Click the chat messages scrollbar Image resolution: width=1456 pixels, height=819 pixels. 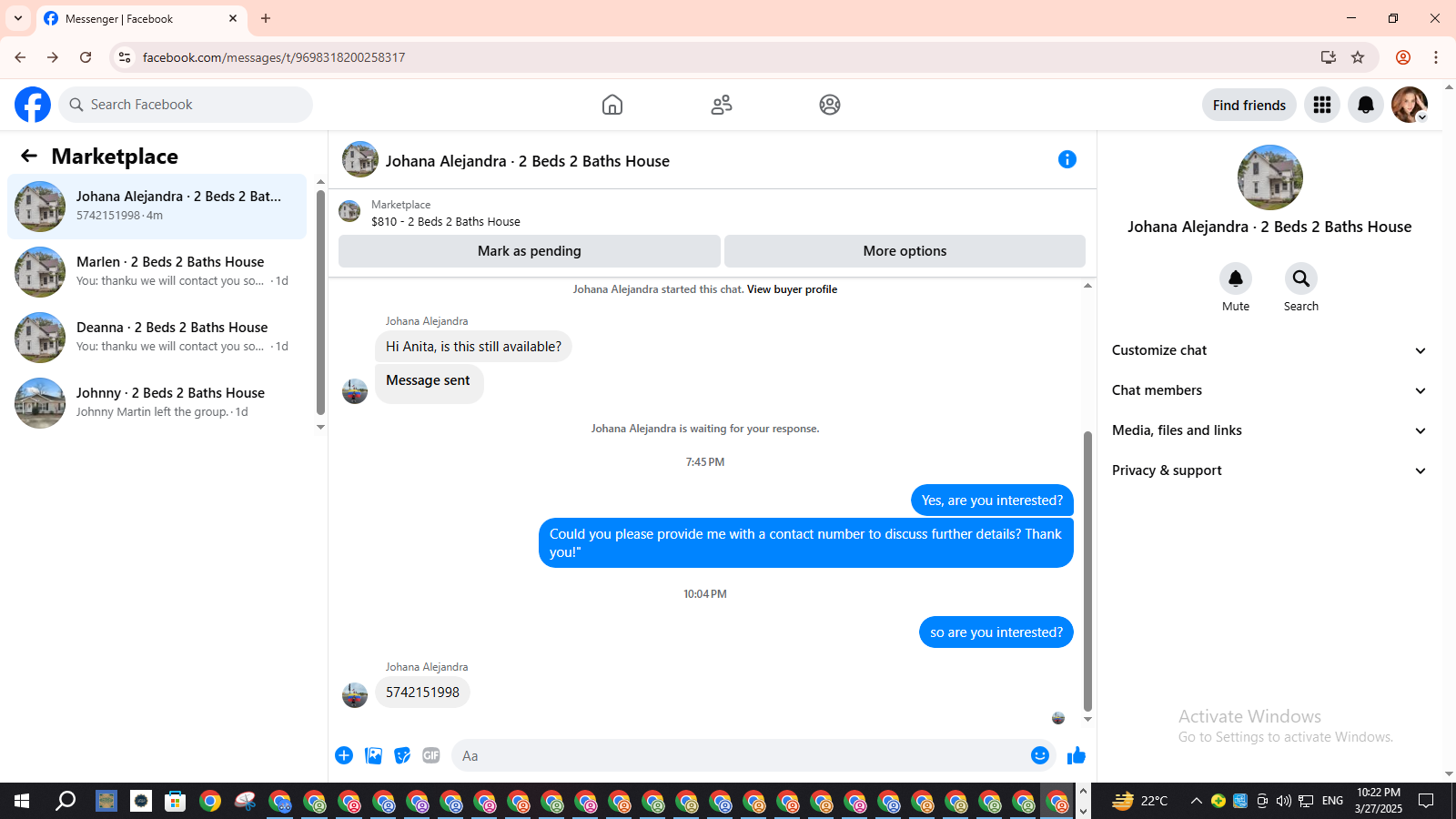[1087, 571]
